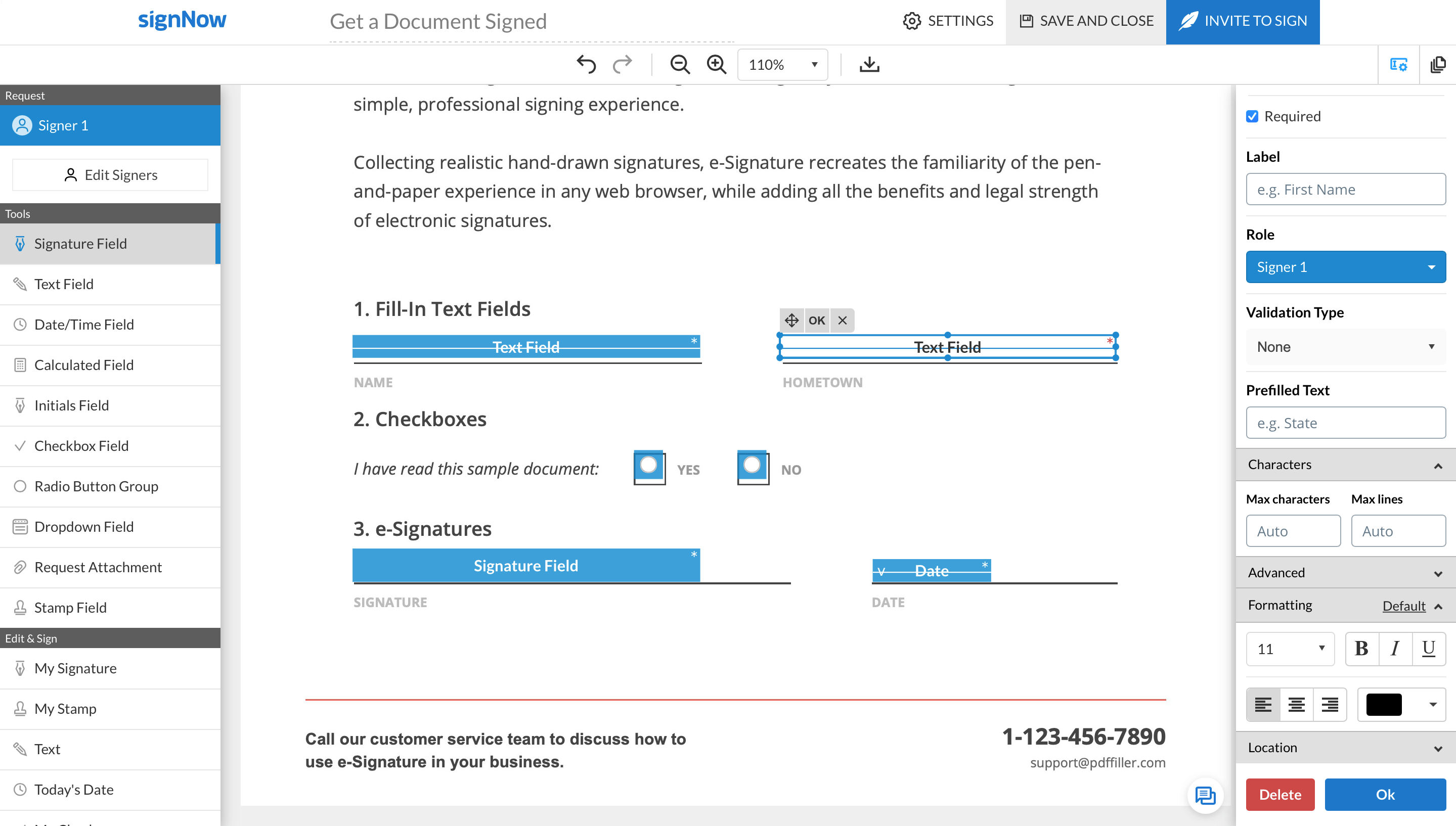The image size is (1456, 826).
Task: Click the zoom in magnifier icon
Action: pos(716,64)
